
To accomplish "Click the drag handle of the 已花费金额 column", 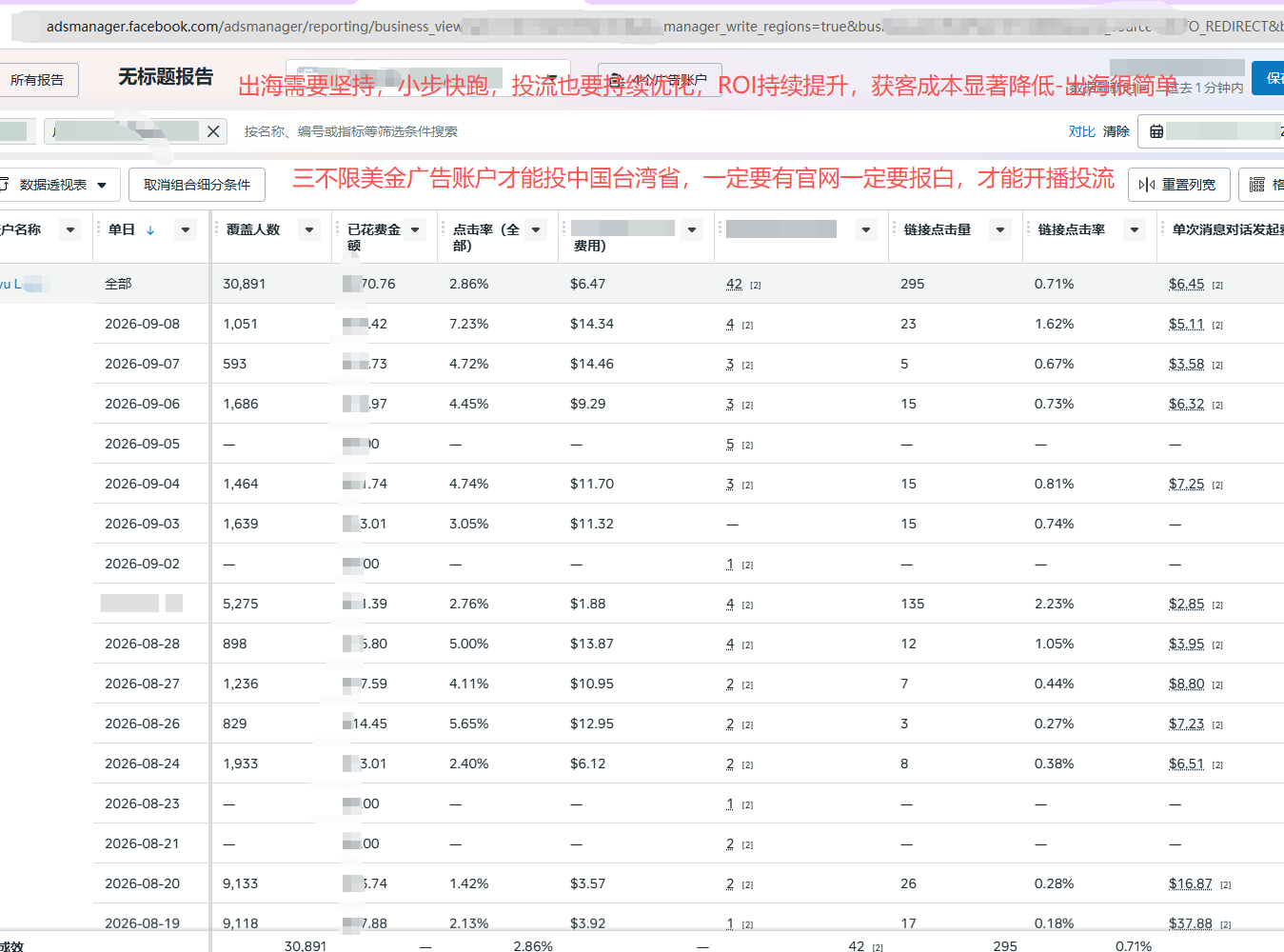I will coord(339,229).
